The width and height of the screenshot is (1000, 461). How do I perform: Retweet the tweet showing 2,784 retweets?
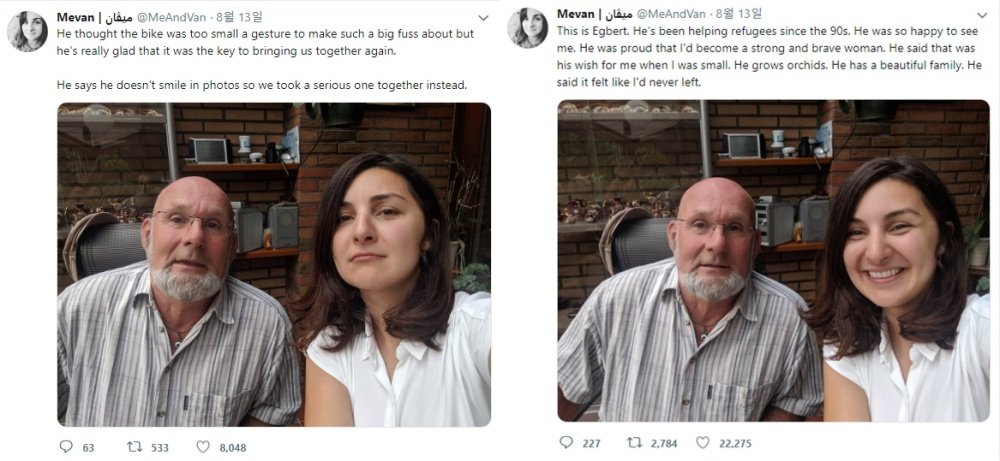[634, 443]
